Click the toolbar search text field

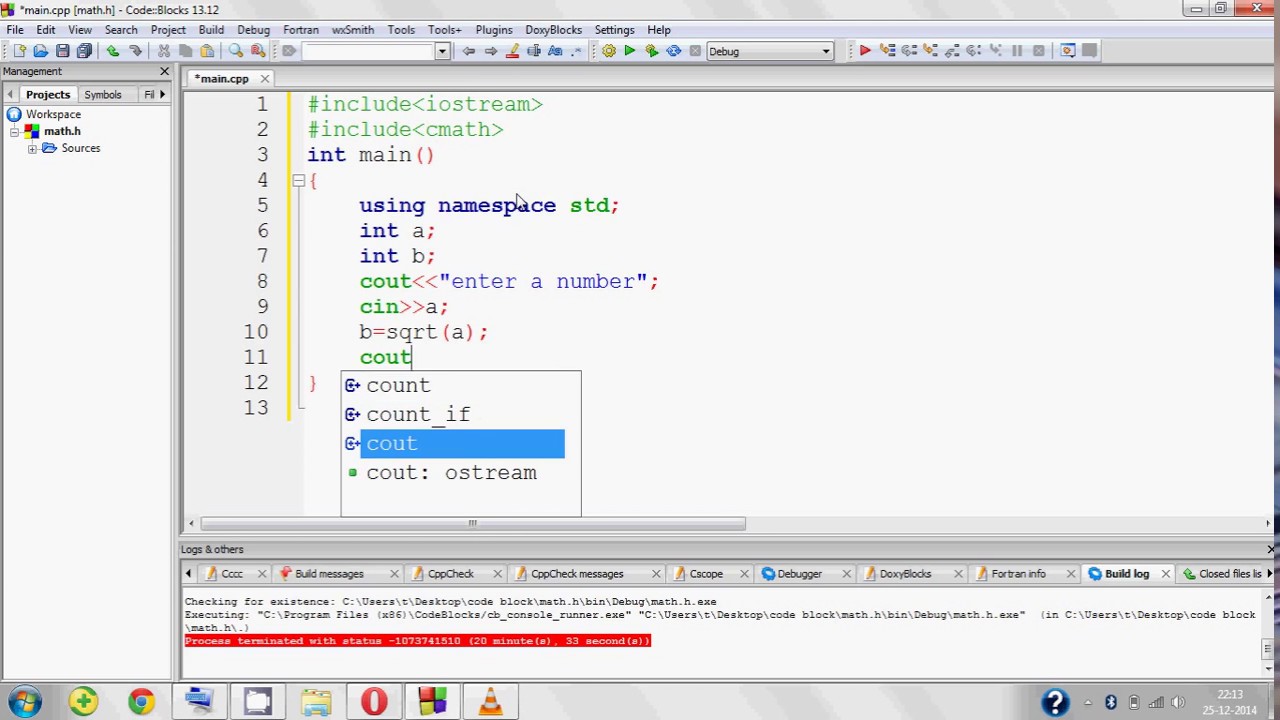click(369, 51)
